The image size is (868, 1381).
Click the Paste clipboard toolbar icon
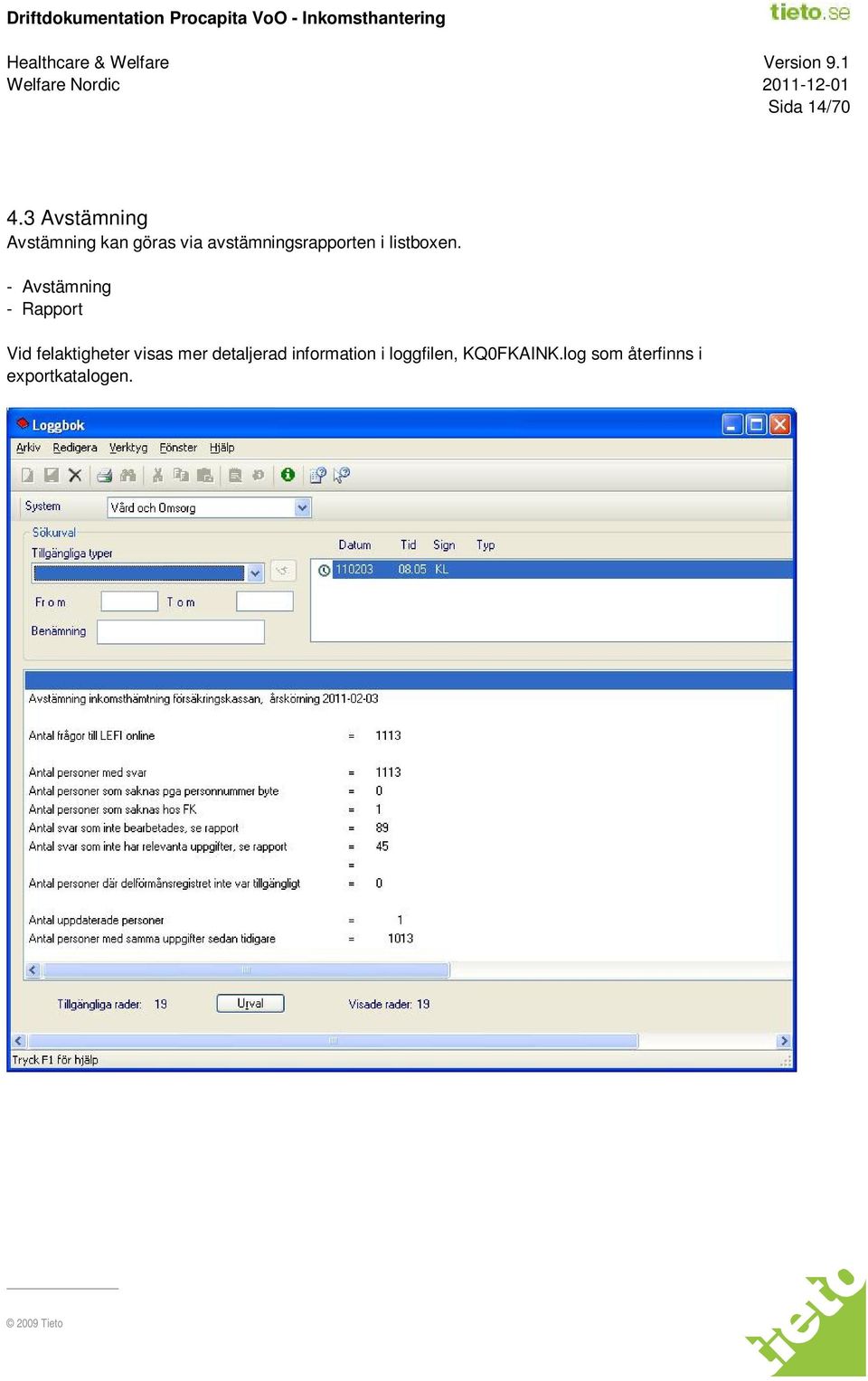click(205, 475)
